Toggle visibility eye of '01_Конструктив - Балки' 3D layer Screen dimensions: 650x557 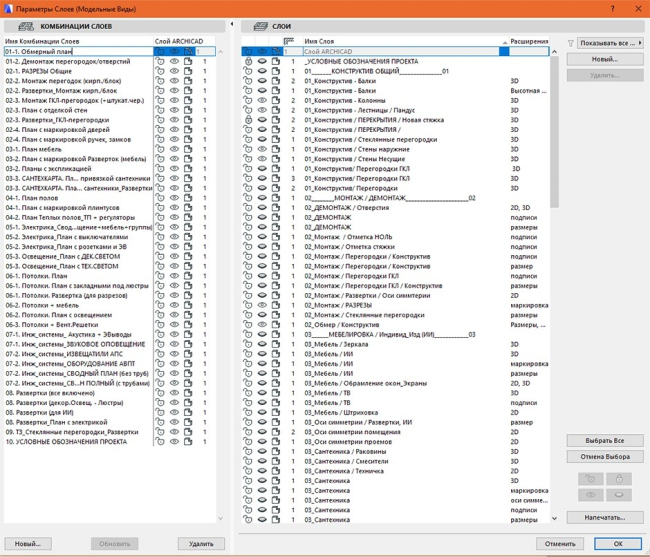click(x=262, y=80)
